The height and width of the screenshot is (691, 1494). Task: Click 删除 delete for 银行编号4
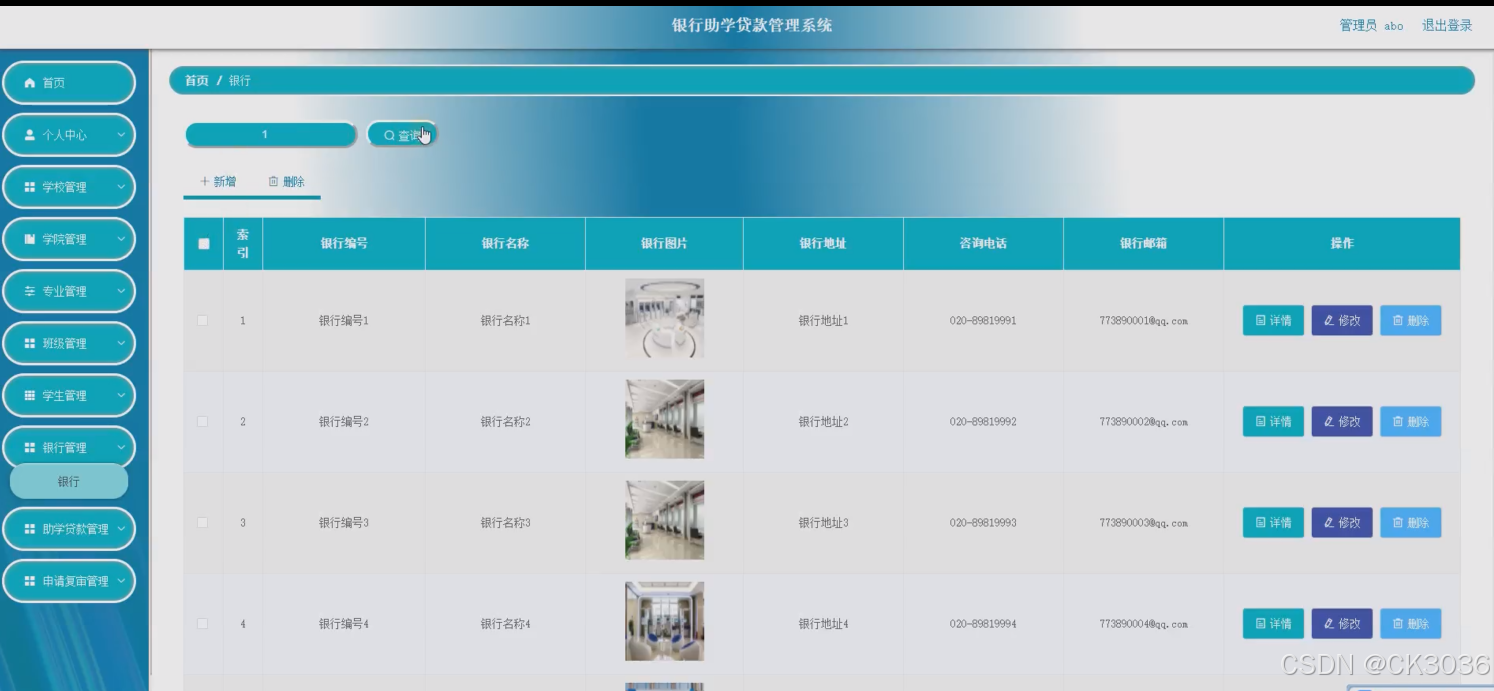[1411, 624]
